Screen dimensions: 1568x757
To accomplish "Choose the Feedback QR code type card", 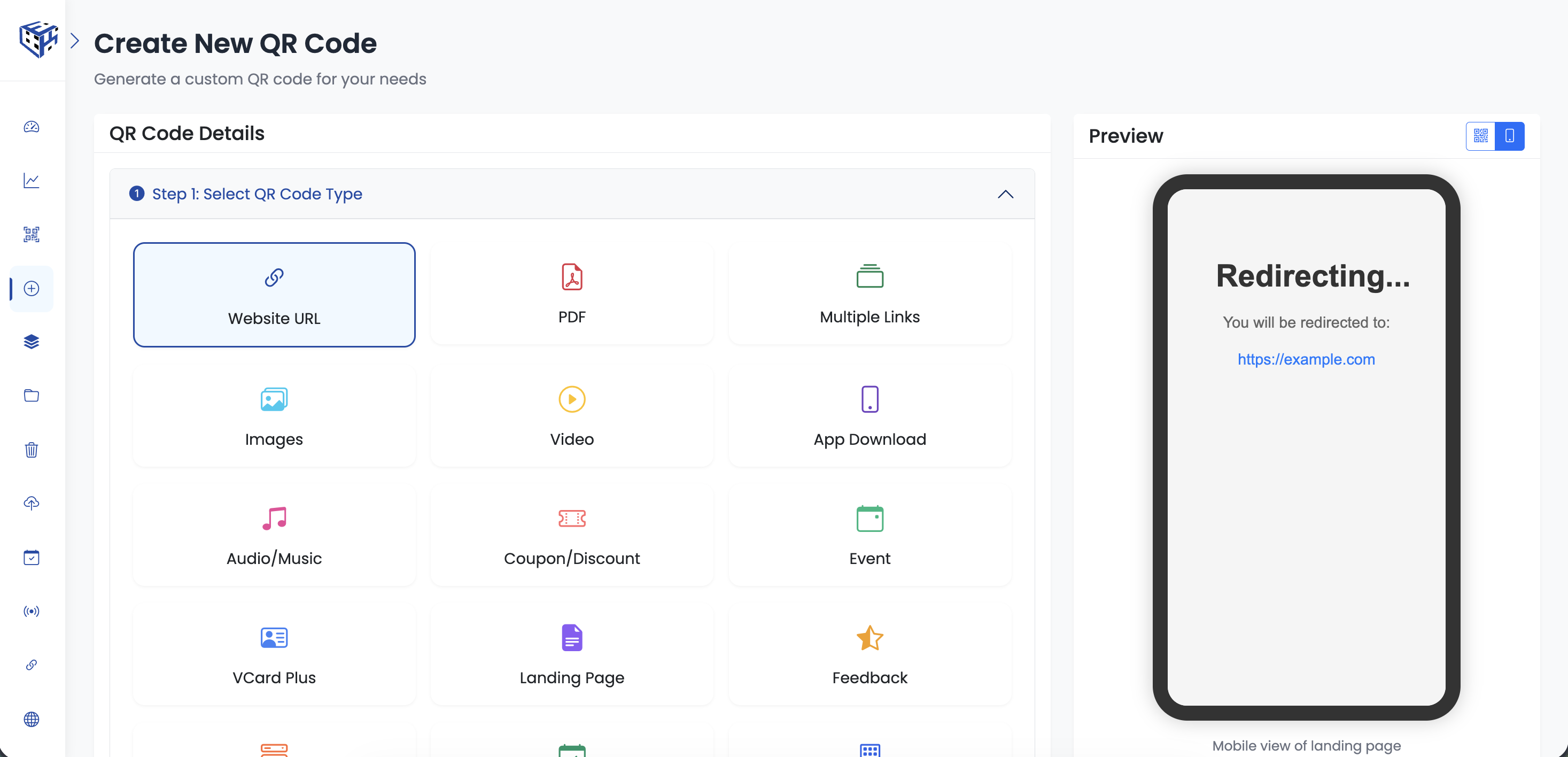I will coord(869,655).
